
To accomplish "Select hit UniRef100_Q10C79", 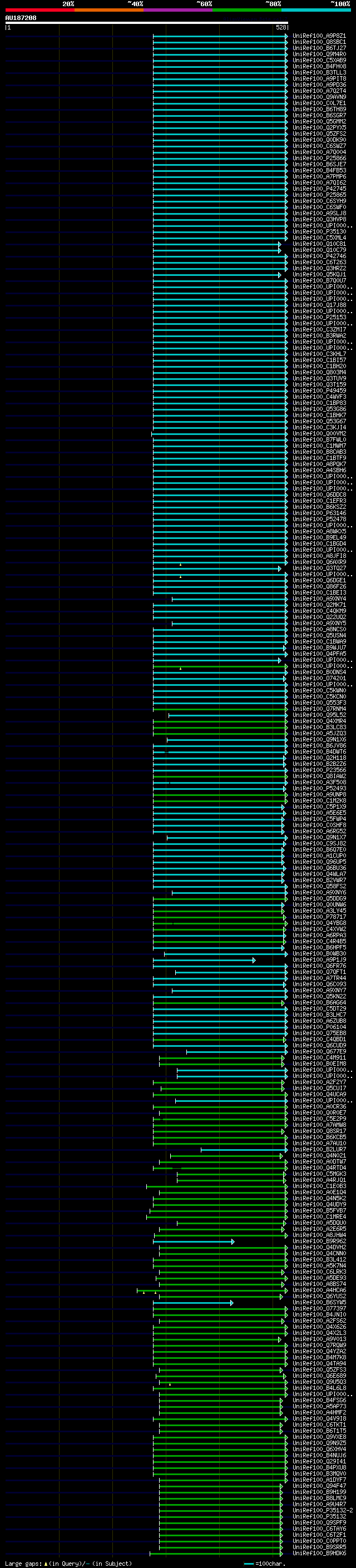I will point(319,250).
